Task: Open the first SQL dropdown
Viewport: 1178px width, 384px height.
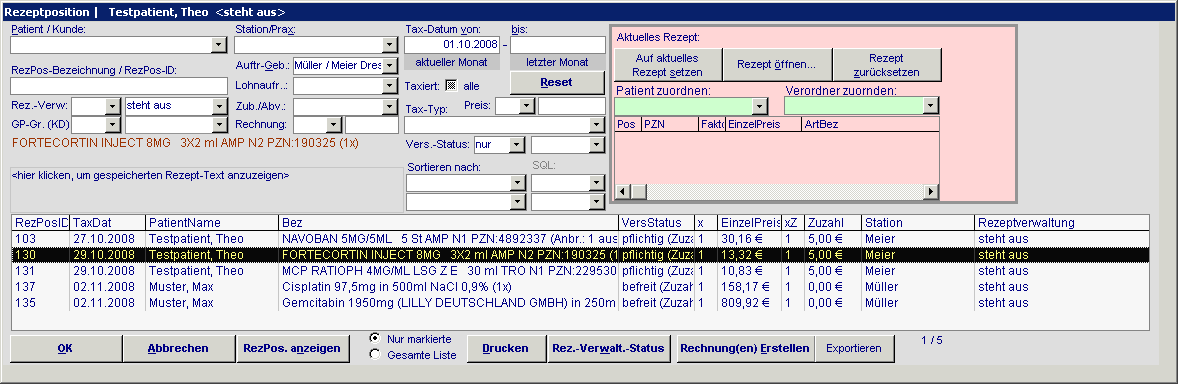Action: point(597,183)
